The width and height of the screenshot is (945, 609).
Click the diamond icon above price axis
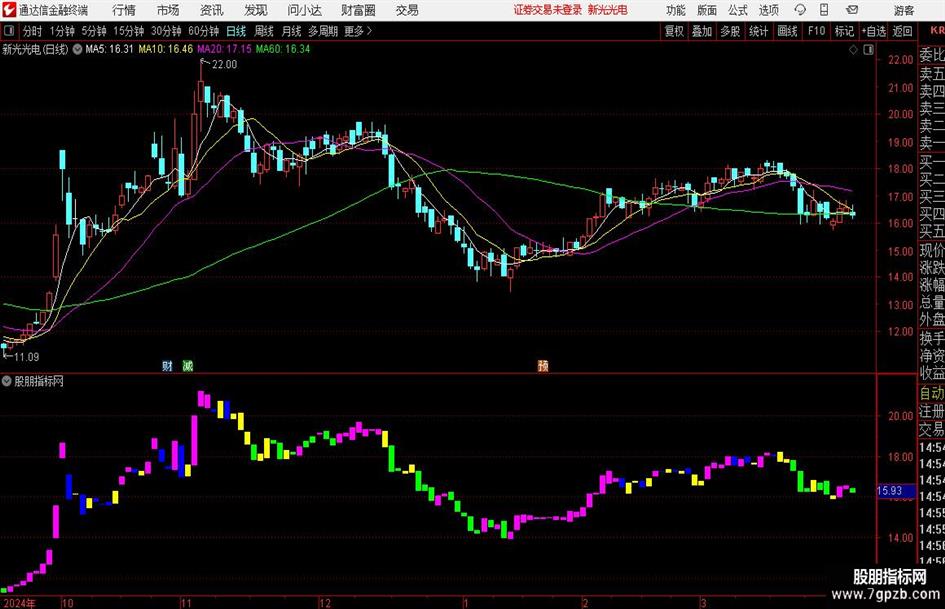[x=853, y=50]
